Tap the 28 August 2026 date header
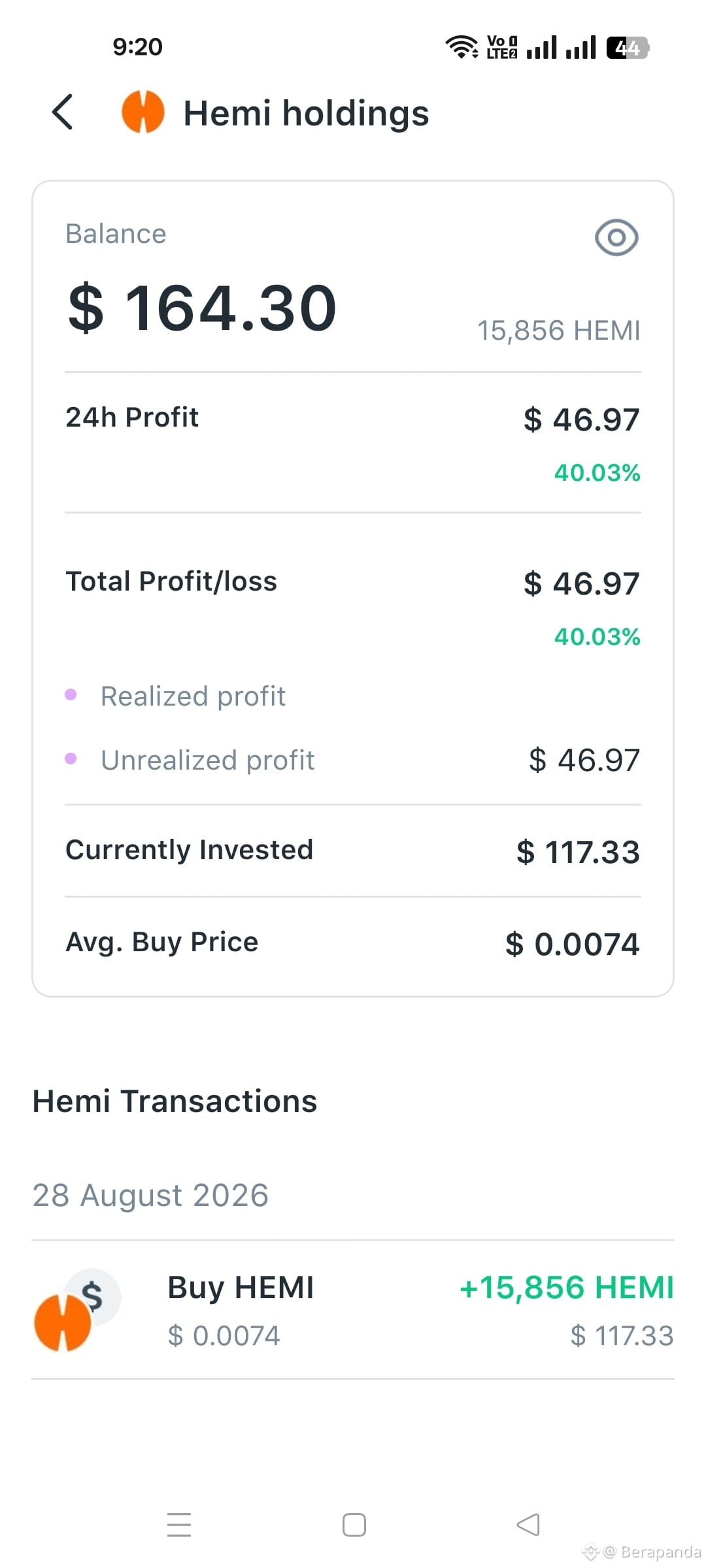Viewport: 706px width, 1568px height. click(x=150, y=1196)
